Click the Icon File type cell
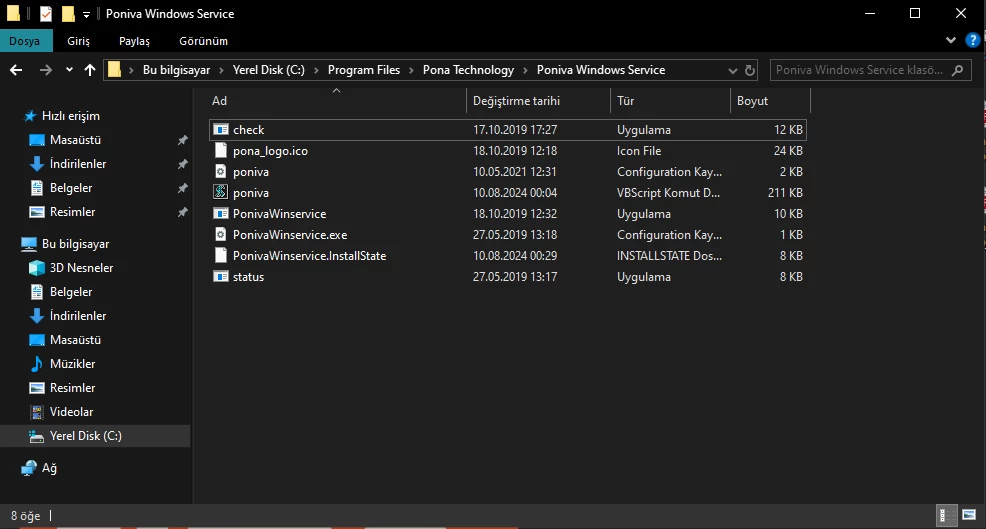Image resolution: width=986 pixels, height=529 pixels. [x=639, y=151]
